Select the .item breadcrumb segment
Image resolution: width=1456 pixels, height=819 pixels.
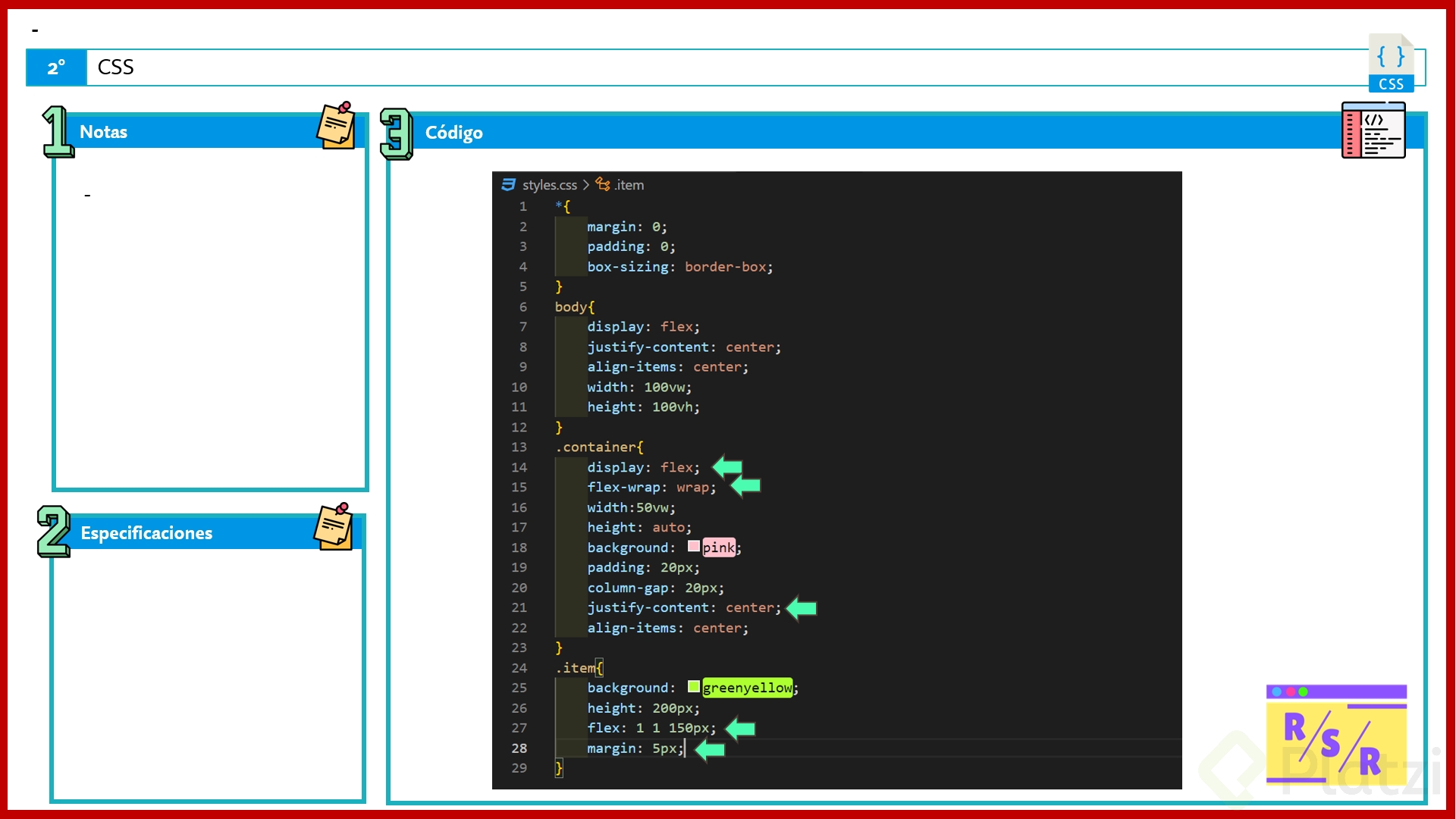coord(629,185)
